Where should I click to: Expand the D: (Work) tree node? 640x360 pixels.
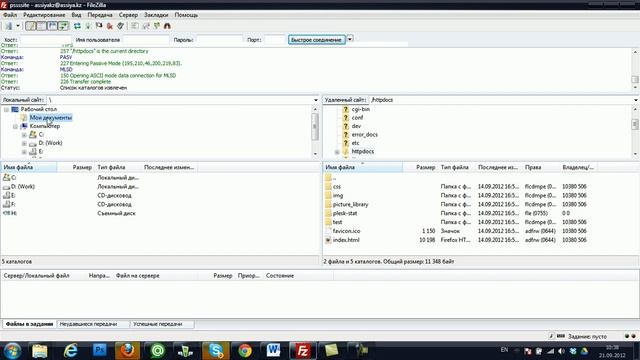[x=24, y=143]
